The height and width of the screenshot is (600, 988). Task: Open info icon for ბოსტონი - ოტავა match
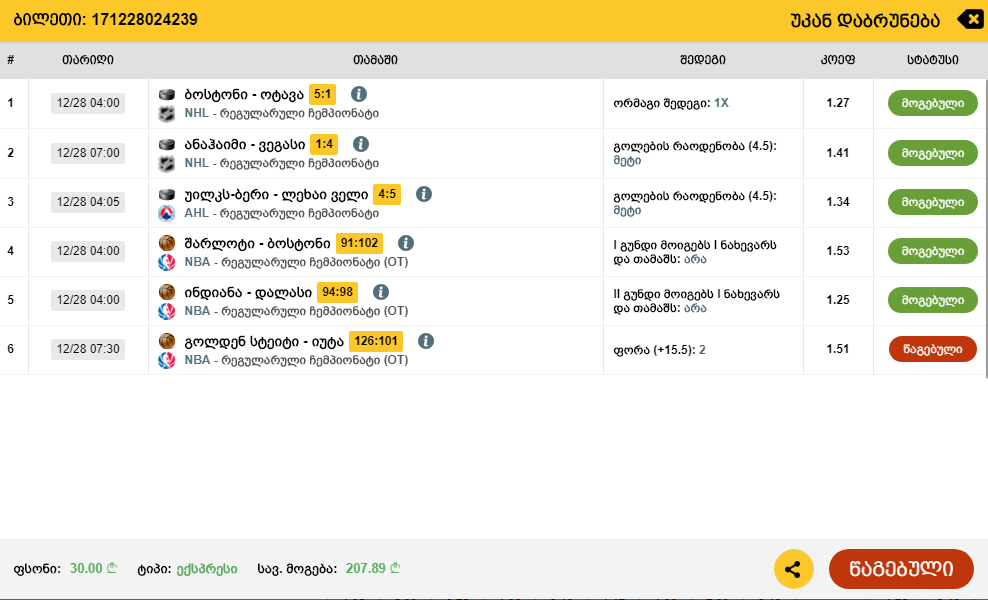(x=359, y=95)
